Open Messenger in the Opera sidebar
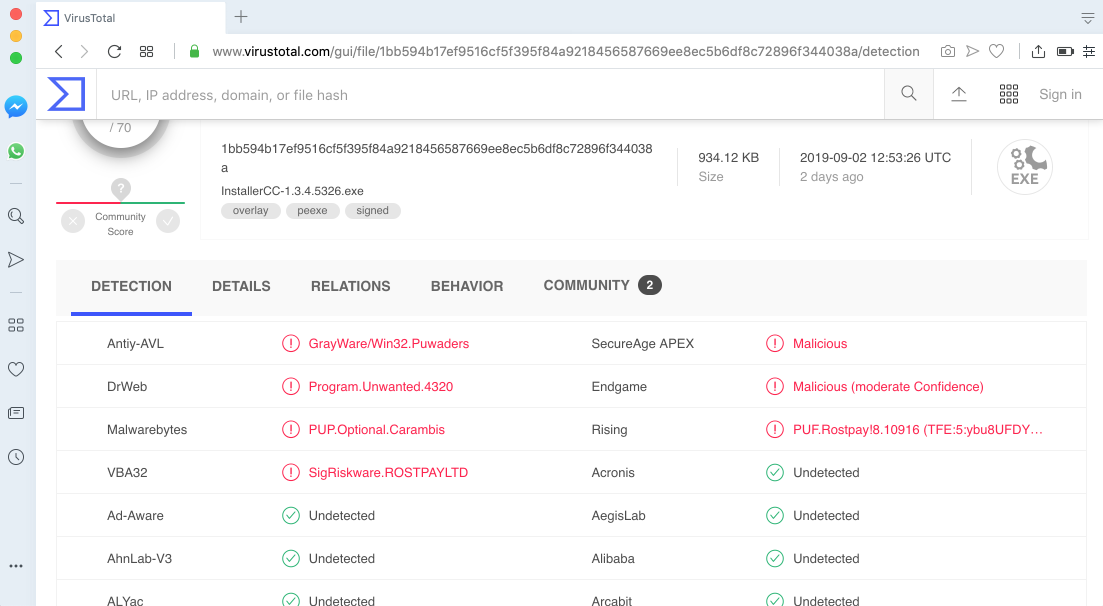The width and height of the screenshot is (1103, 606). pyautogui.click(x=16, y=107)
